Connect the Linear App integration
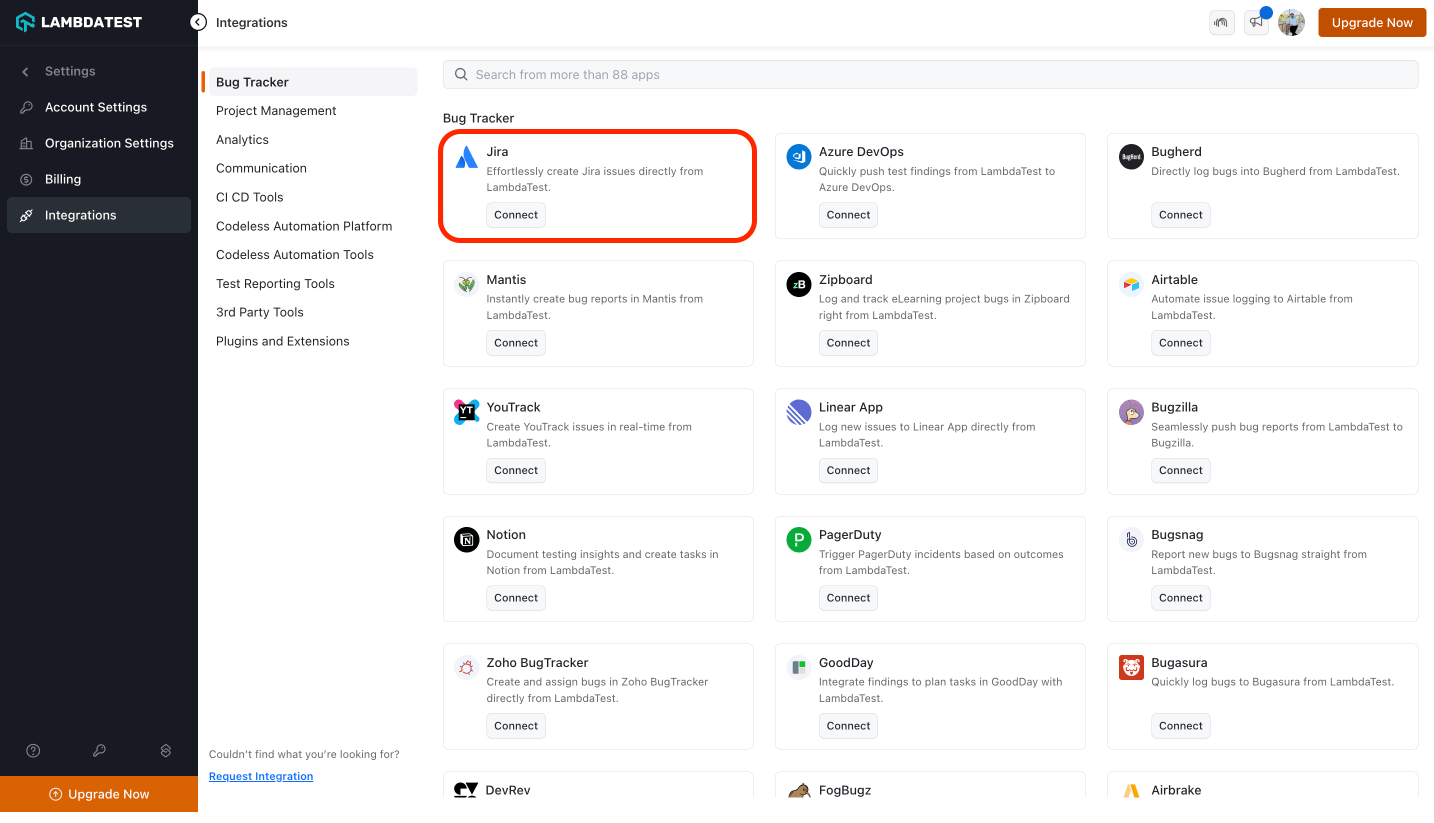Image resolution: width=1434 pixels, height=823 pixels. point(848,470)
